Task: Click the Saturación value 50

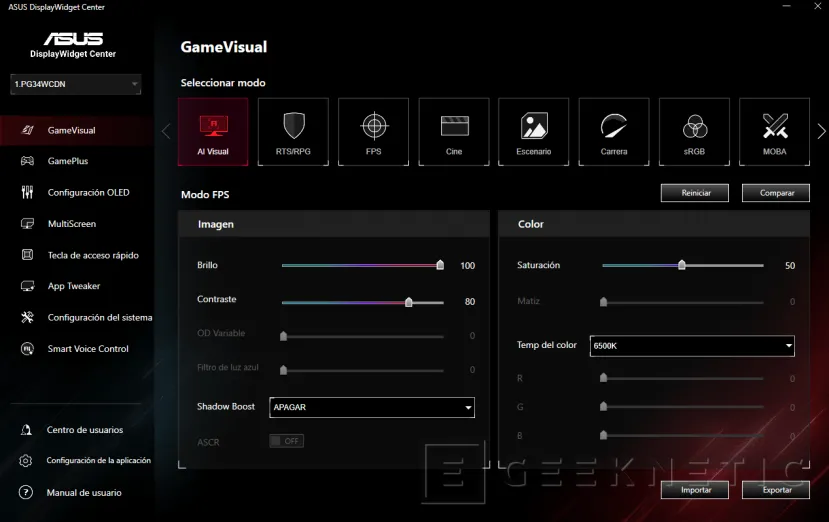Action: point(790,265)
